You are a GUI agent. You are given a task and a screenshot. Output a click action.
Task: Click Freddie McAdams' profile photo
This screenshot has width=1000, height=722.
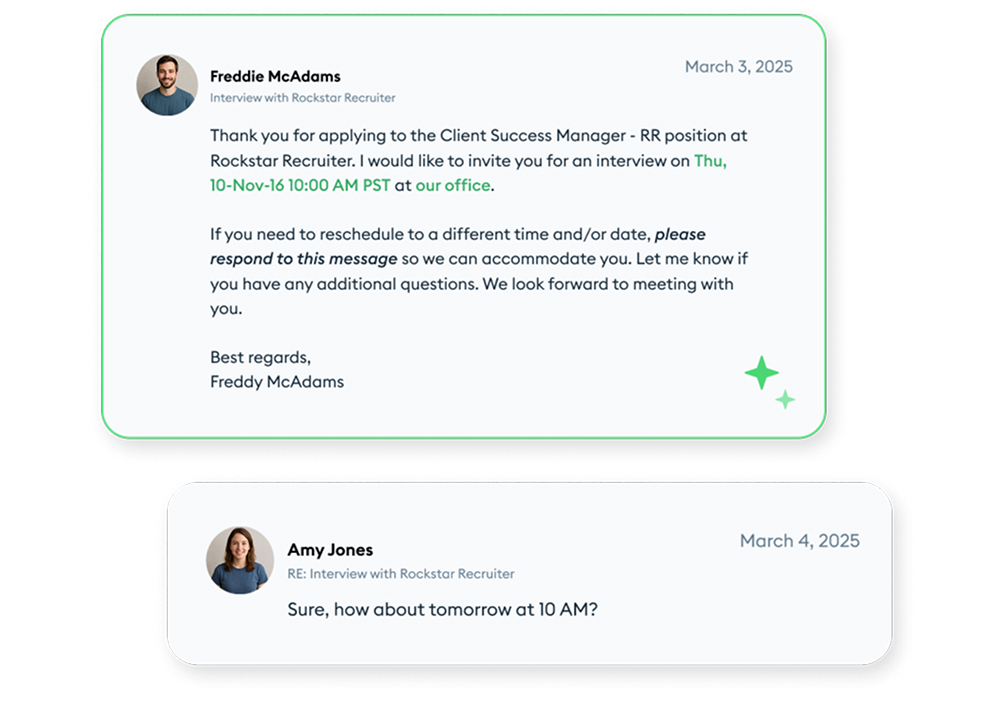[166, 85]
